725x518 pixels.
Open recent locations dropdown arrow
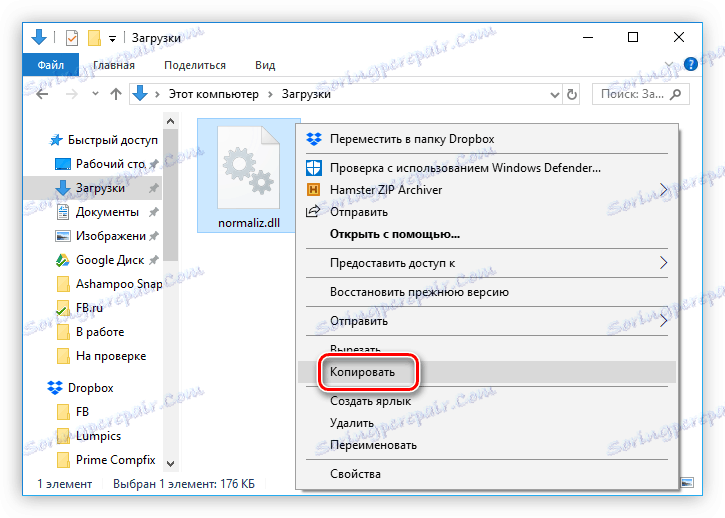click(x=95, y=94)
